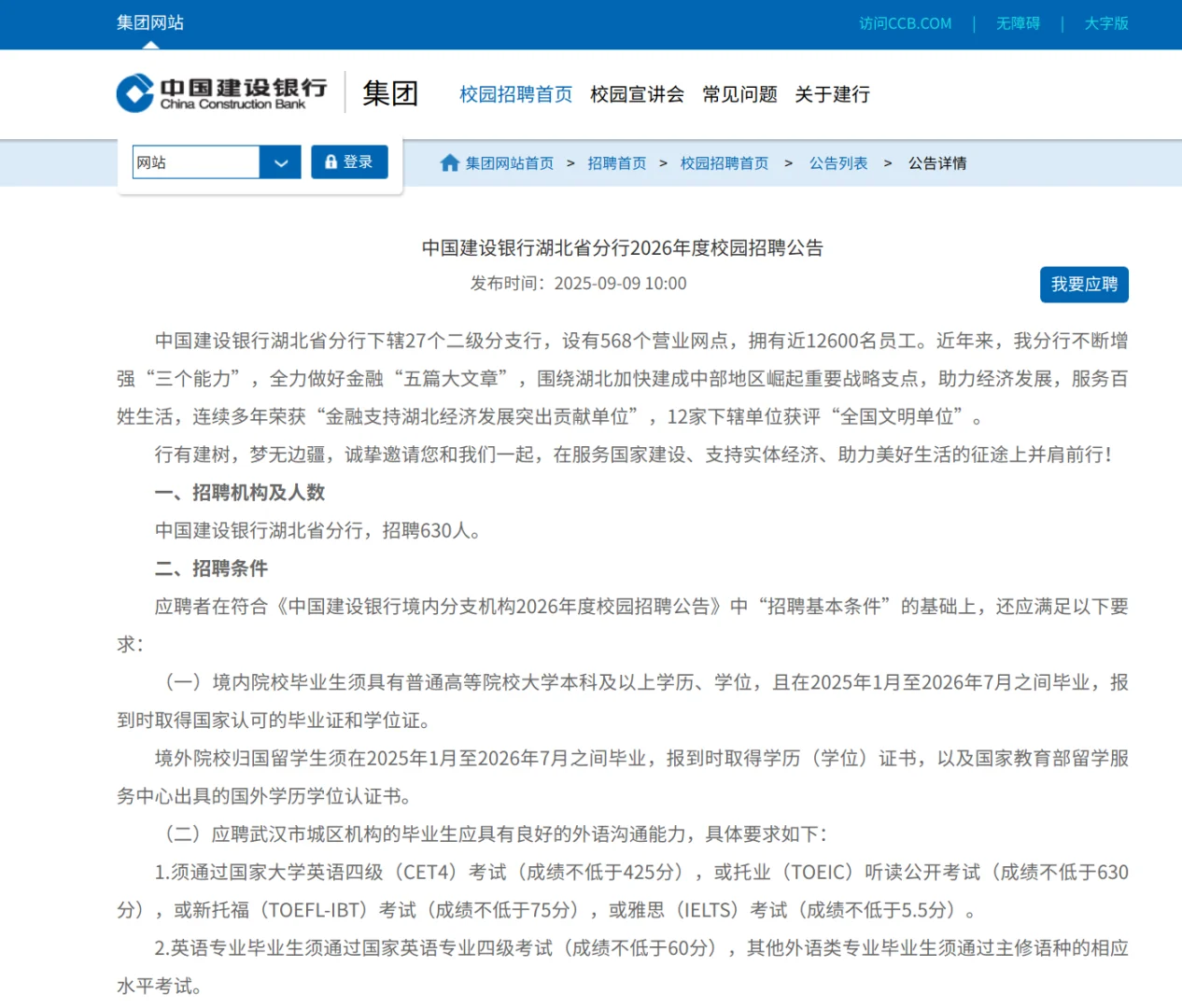Go to 公告列表 breadcrumb link
Viewport: 1182px width, 1008px height.
(x=838, y=163)
